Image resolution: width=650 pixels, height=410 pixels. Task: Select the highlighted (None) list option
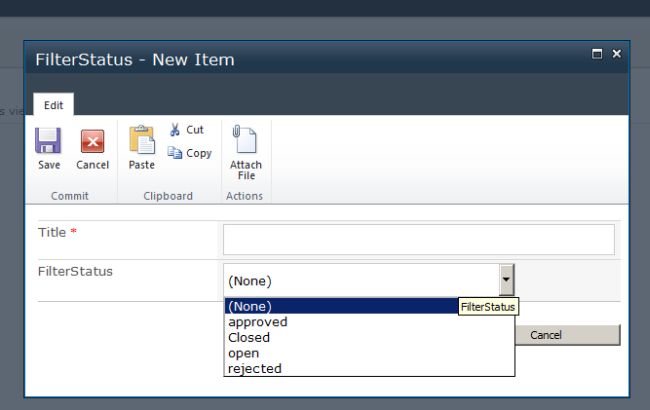[340, 306]
